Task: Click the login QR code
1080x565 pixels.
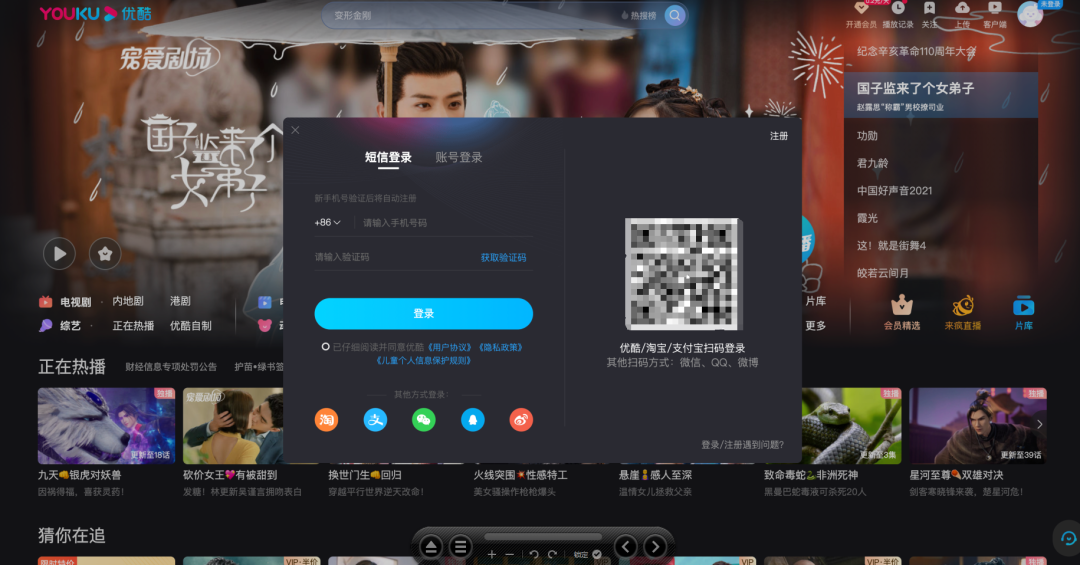Action: (682, 274)
